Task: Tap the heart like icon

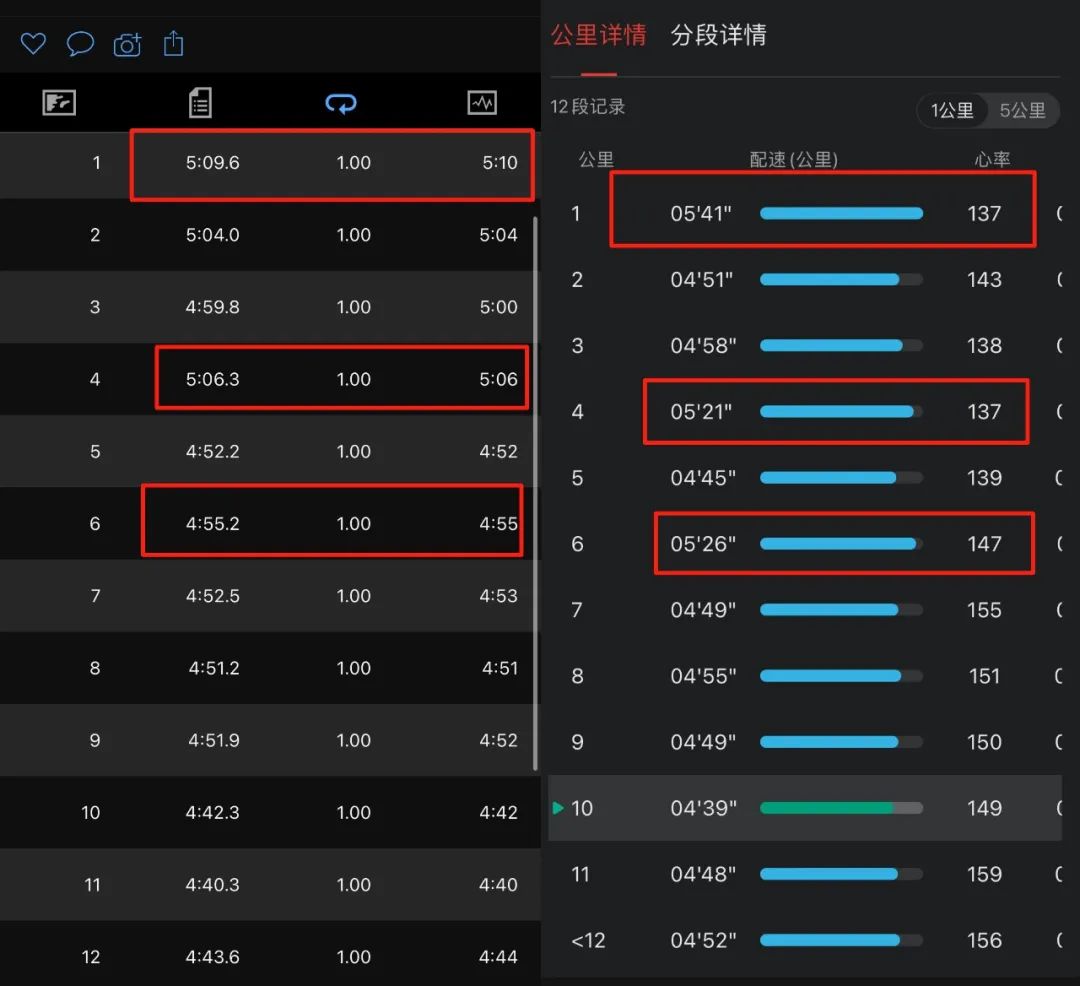Action: pos(33,44)
